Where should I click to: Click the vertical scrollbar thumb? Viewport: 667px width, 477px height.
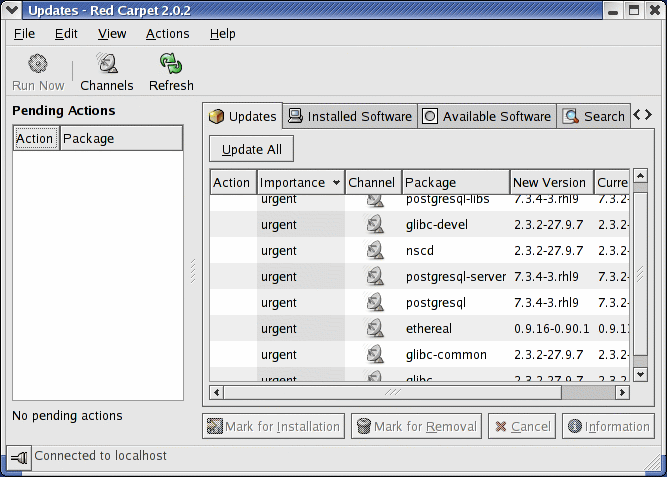[x=640, y=274]
